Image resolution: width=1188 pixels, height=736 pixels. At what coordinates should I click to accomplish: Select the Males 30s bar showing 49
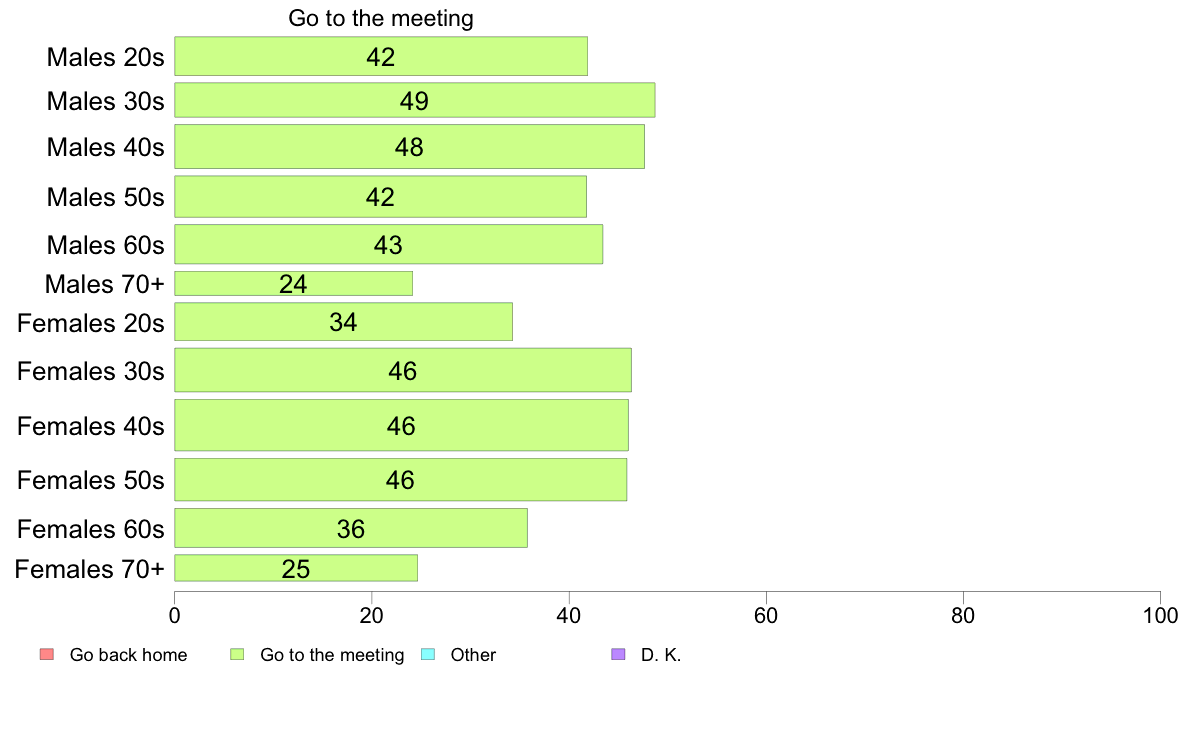pyautogui.click(x=414, y=100)
